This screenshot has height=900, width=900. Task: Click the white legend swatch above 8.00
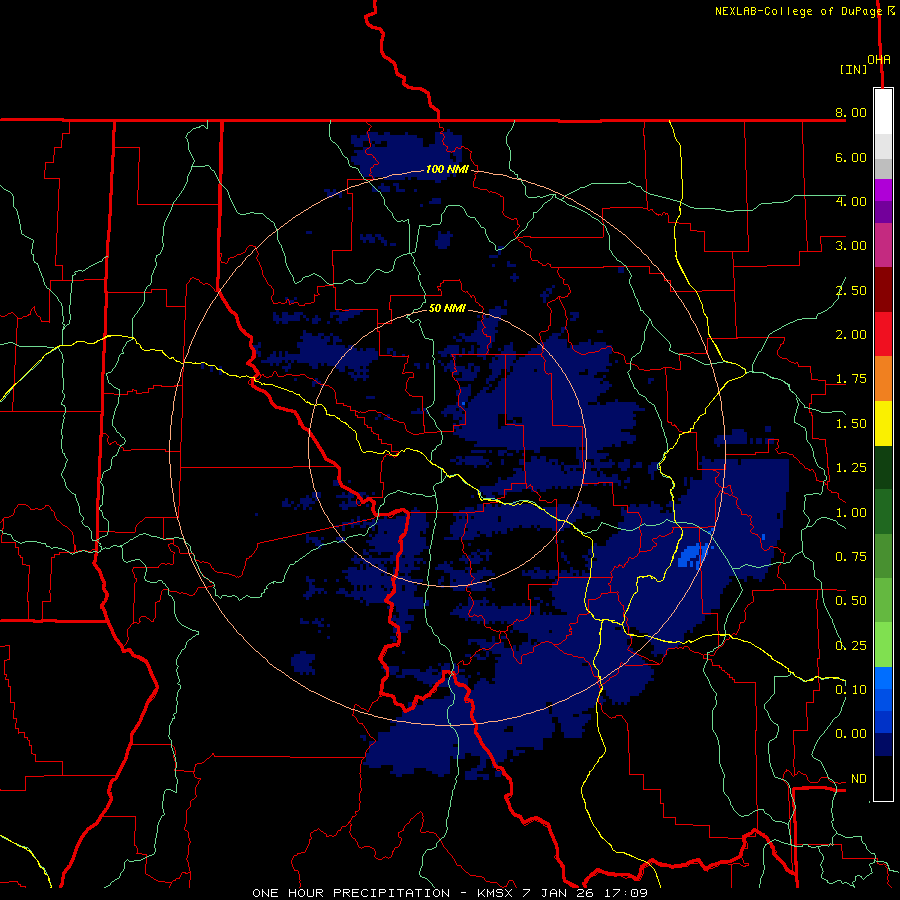click(883, 111)
